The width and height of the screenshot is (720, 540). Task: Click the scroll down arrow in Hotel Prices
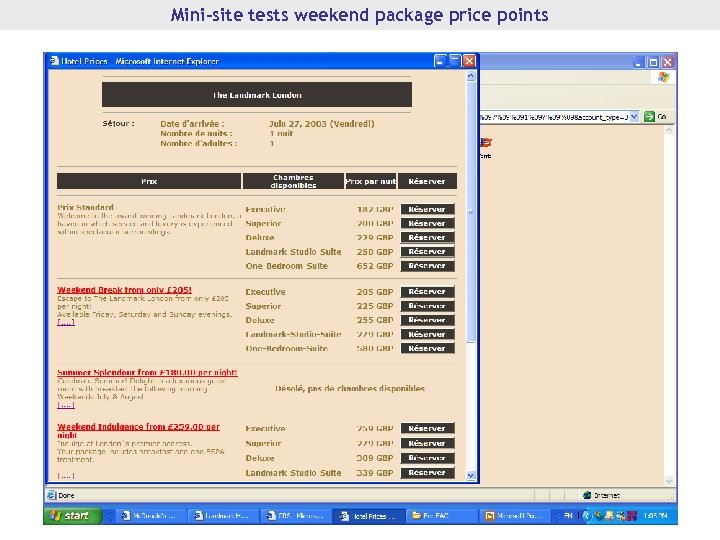[471, 476]
